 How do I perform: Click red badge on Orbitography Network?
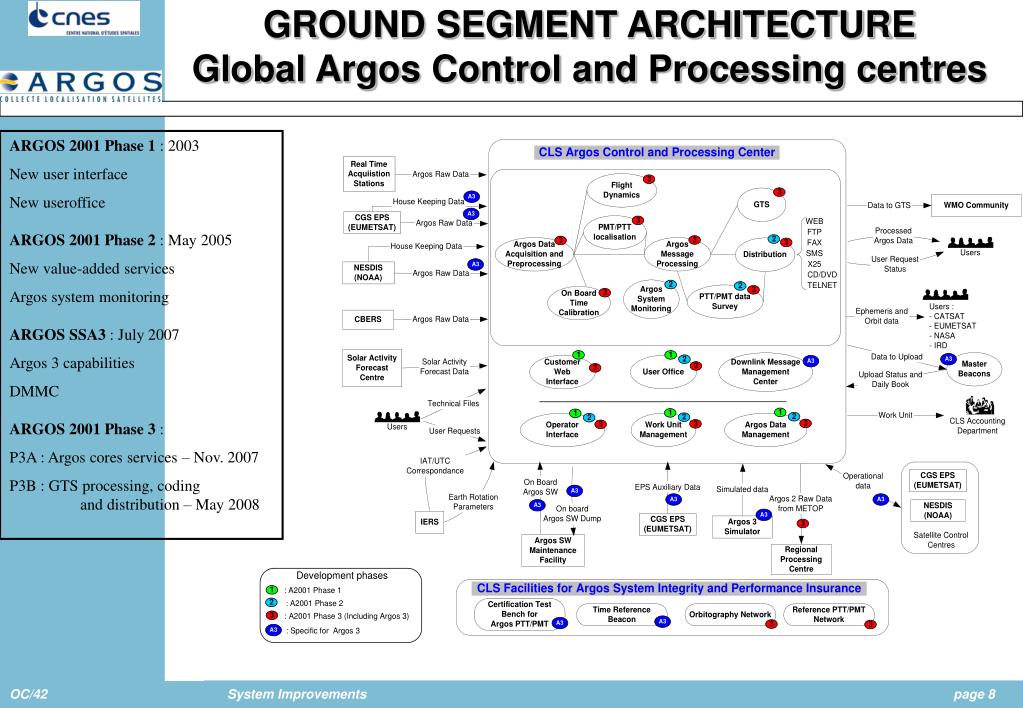click(771, 624)
